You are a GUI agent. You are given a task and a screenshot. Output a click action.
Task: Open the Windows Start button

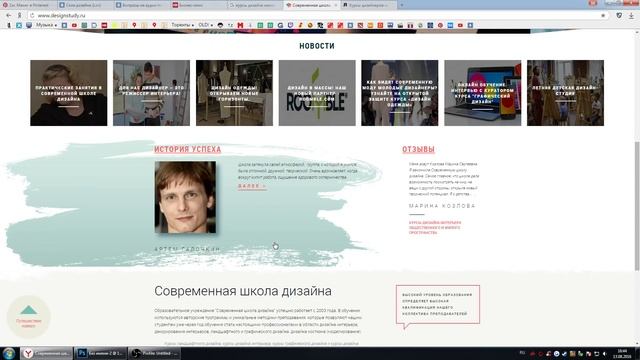click(9, 353)
